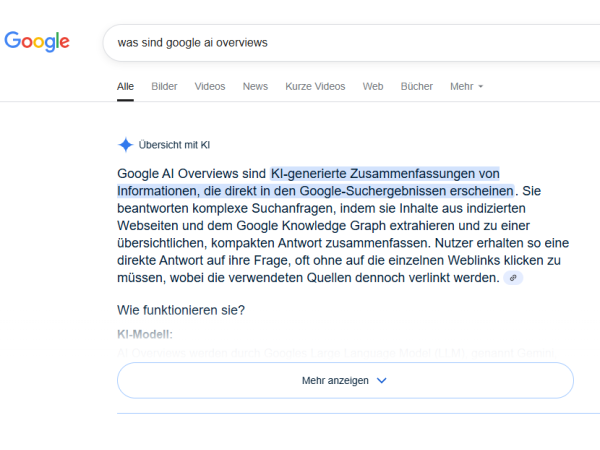Select the Alle tab
This screenshot has width=600, height=450.
[x=125, y=86]
